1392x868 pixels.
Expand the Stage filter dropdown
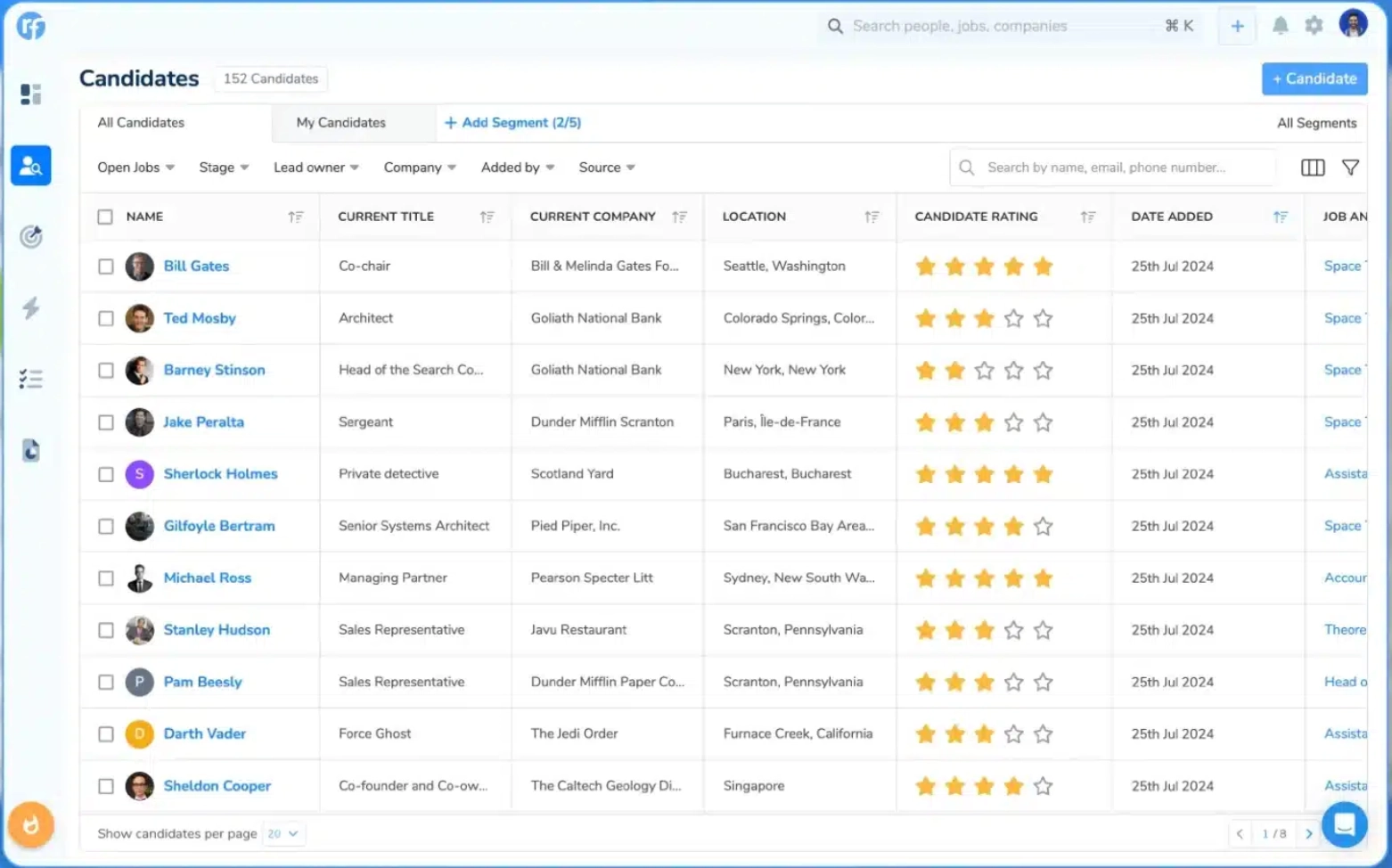[x=224, y=168]
